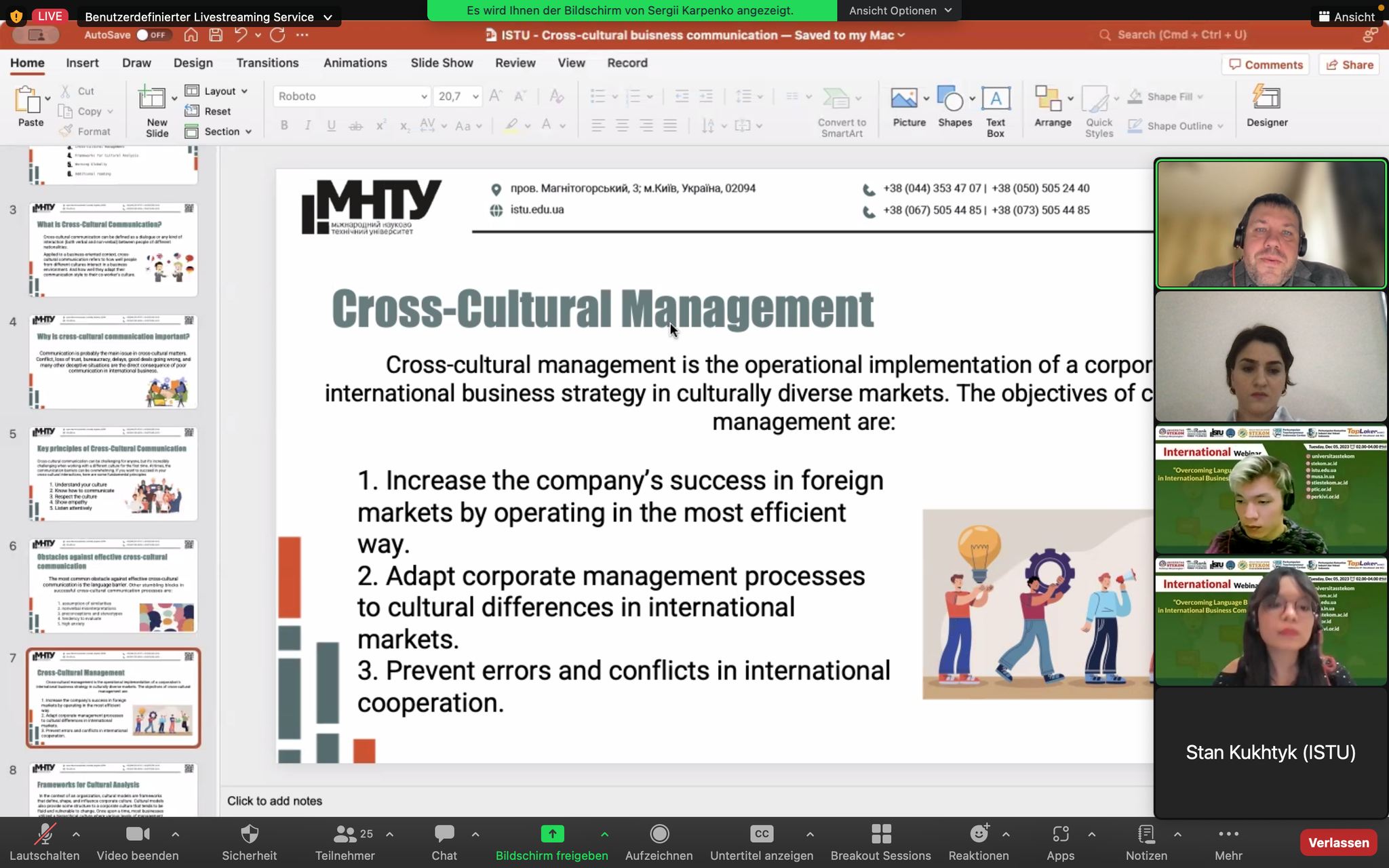
Task: Toggle Strikethrough formatting
Action: [355, 125]
